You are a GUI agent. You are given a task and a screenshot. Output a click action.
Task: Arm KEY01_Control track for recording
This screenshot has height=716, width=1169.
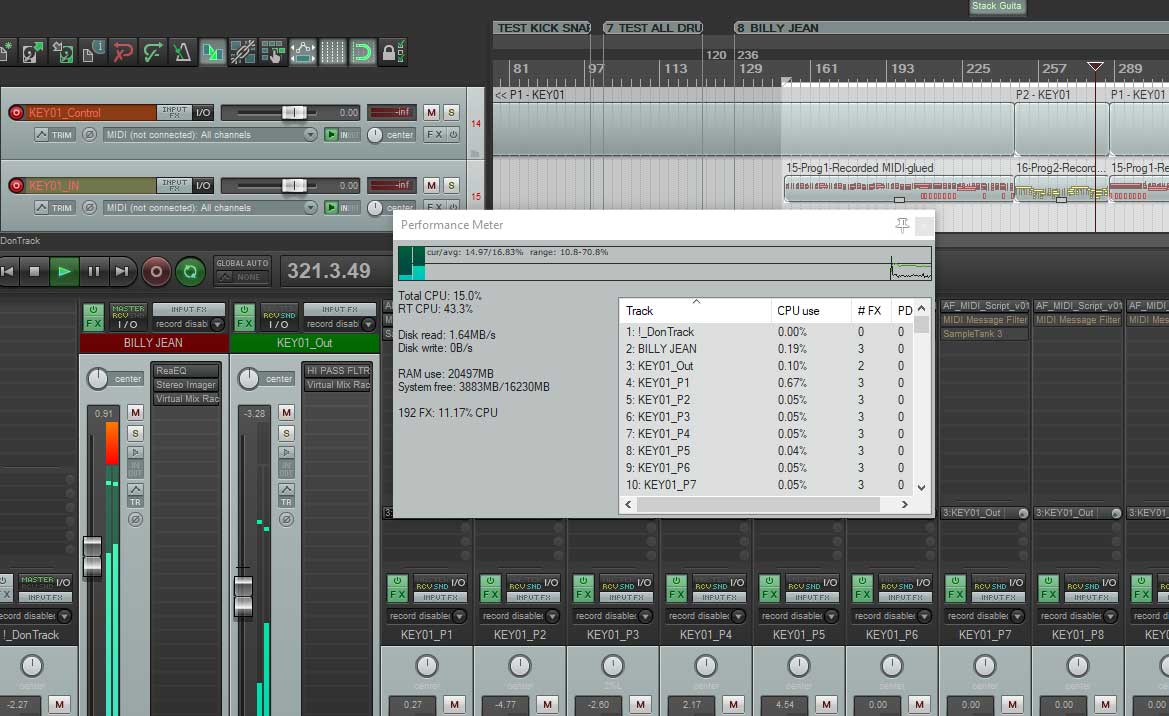16,113
